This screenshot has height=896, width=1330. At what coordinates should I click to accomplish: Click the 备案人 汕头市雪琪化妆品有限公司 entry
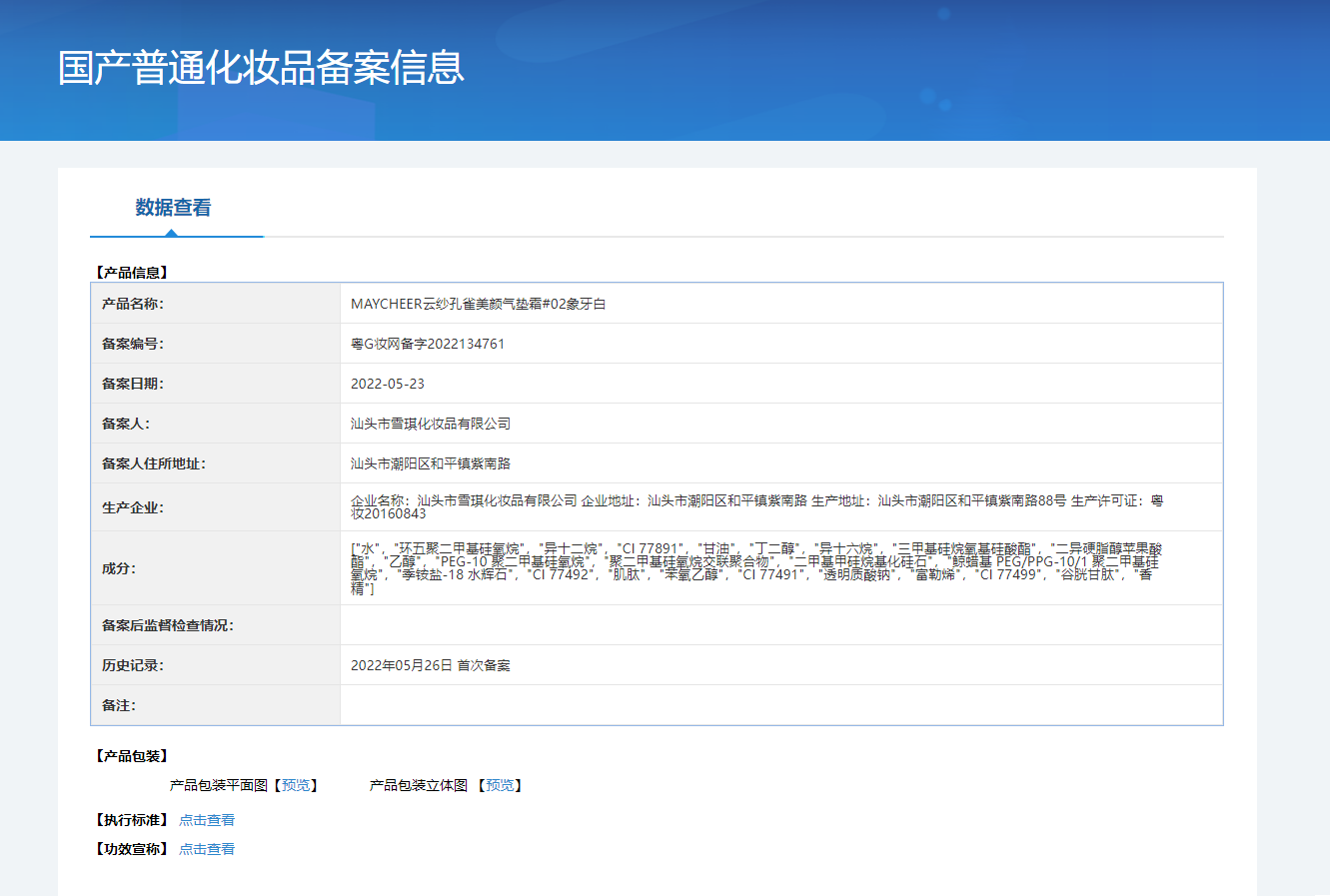click(x=432, y=423)
